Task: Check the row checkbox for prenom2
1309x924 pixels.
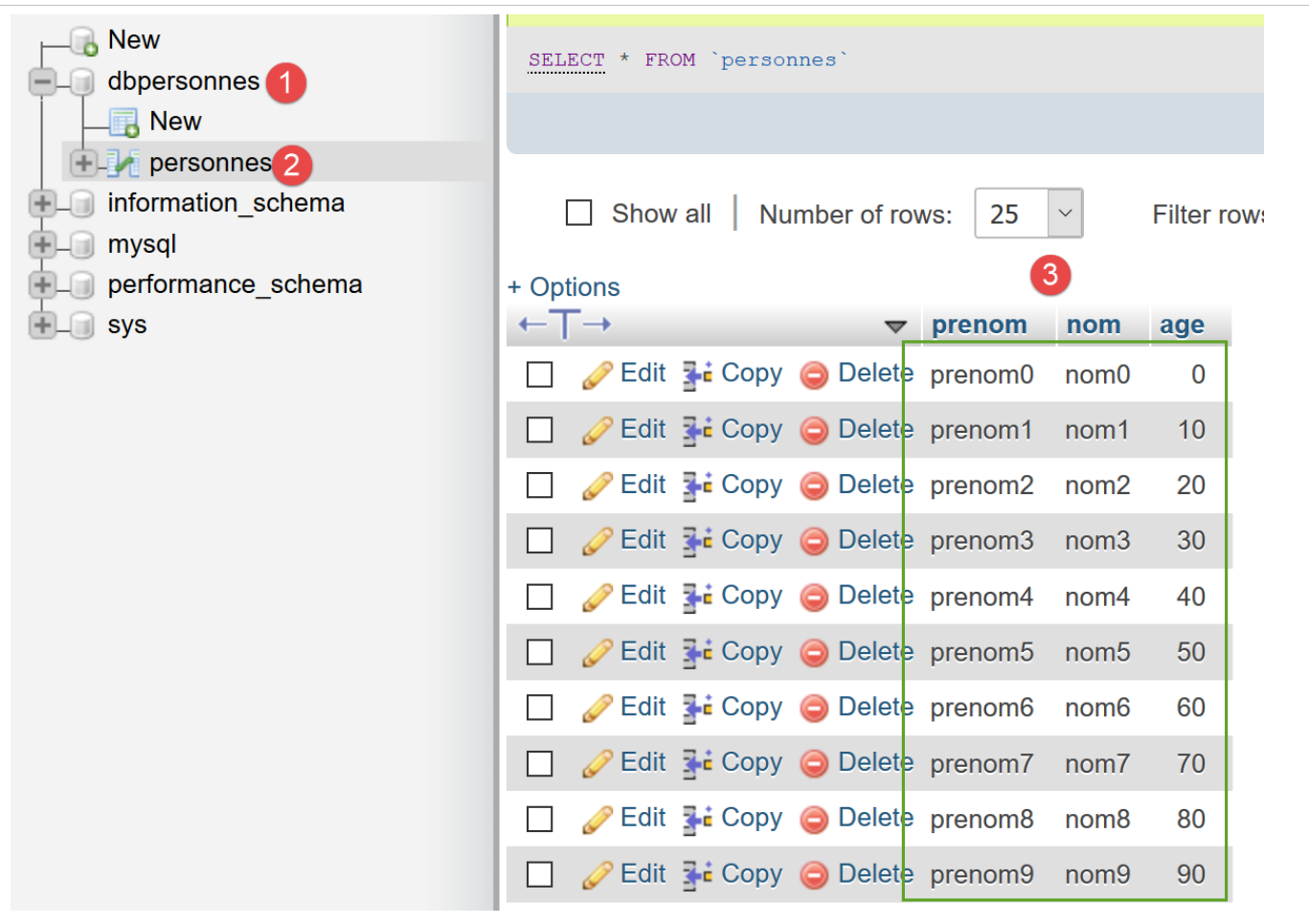Action: click(x=540, y=485)
